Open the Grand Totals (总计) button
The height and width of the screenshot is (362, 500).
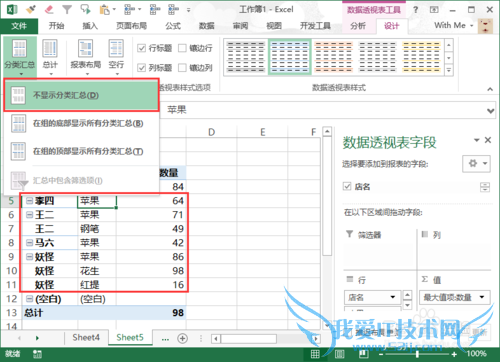(50, 57)
